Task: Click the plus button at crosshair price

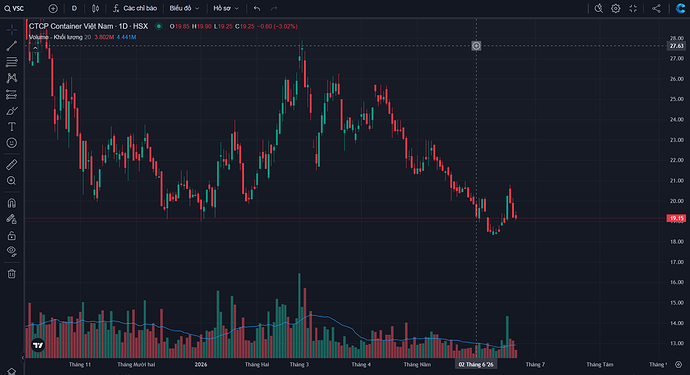Action: click(x=476, y=46)
